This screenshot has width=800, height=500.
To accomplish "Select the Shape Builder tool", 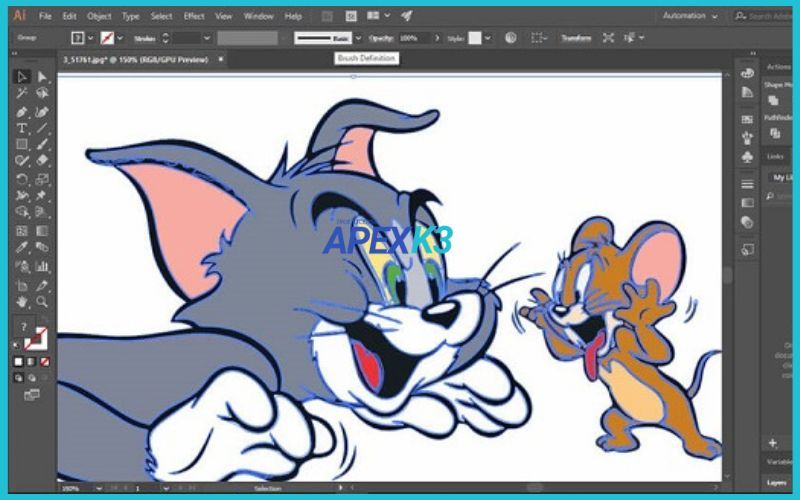I will pyautogui.click(x=22, y=211).
